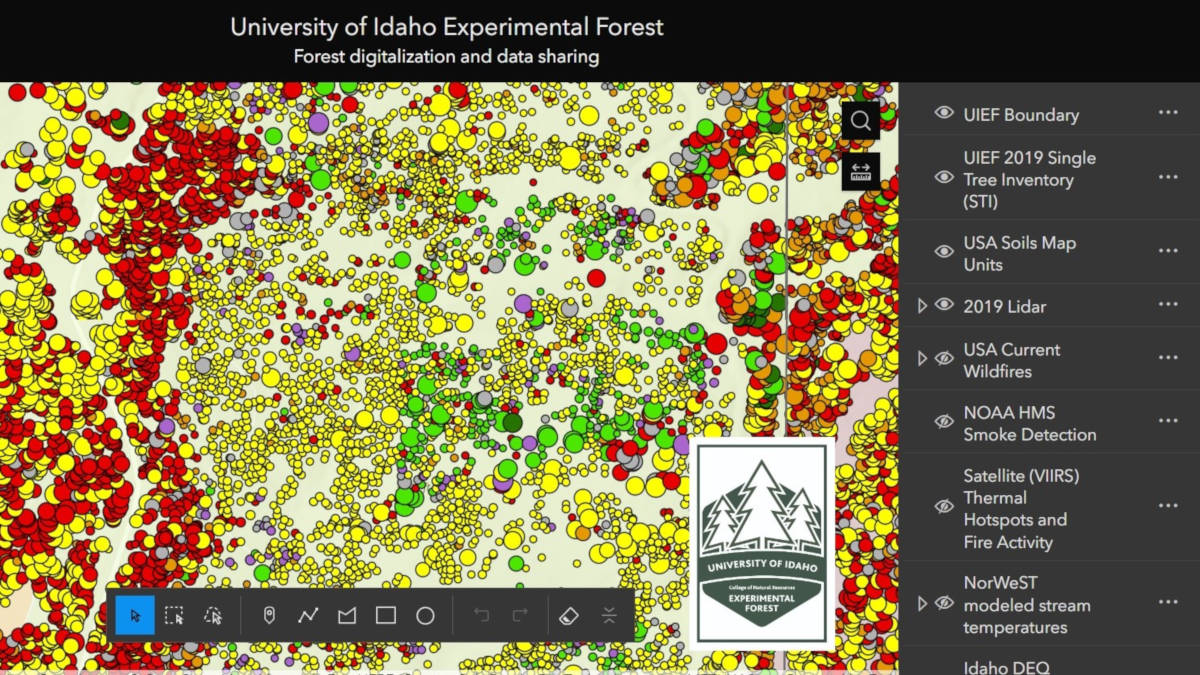The width and height of the screenshot is (1200, 675).
Task: Click the USA Soils Map Units label
Action: click(1019, 254)
